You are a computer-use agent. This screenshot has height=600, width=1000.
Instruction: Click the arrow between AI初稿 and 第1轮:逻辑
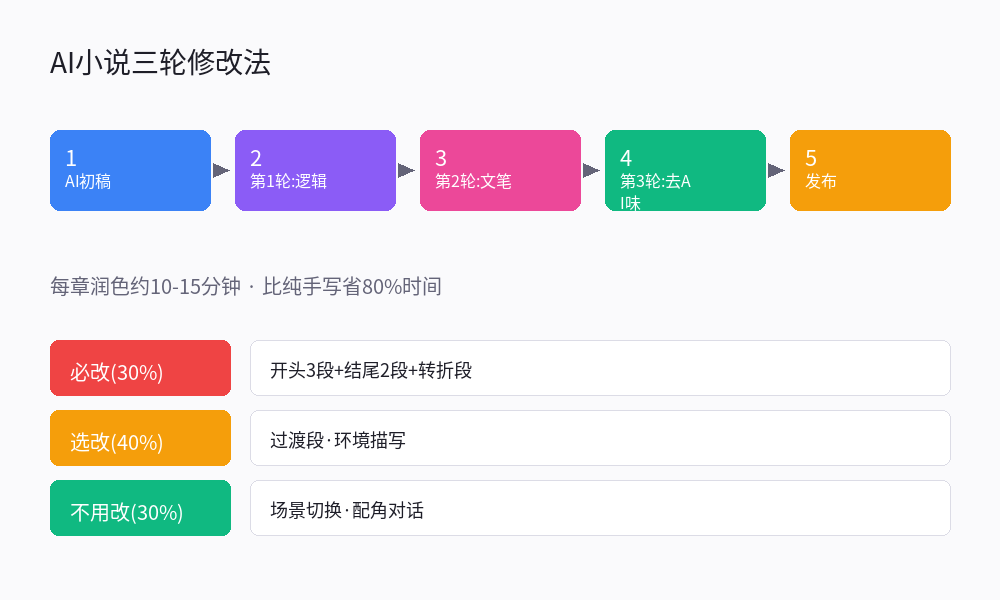click(x=221, y=170)
